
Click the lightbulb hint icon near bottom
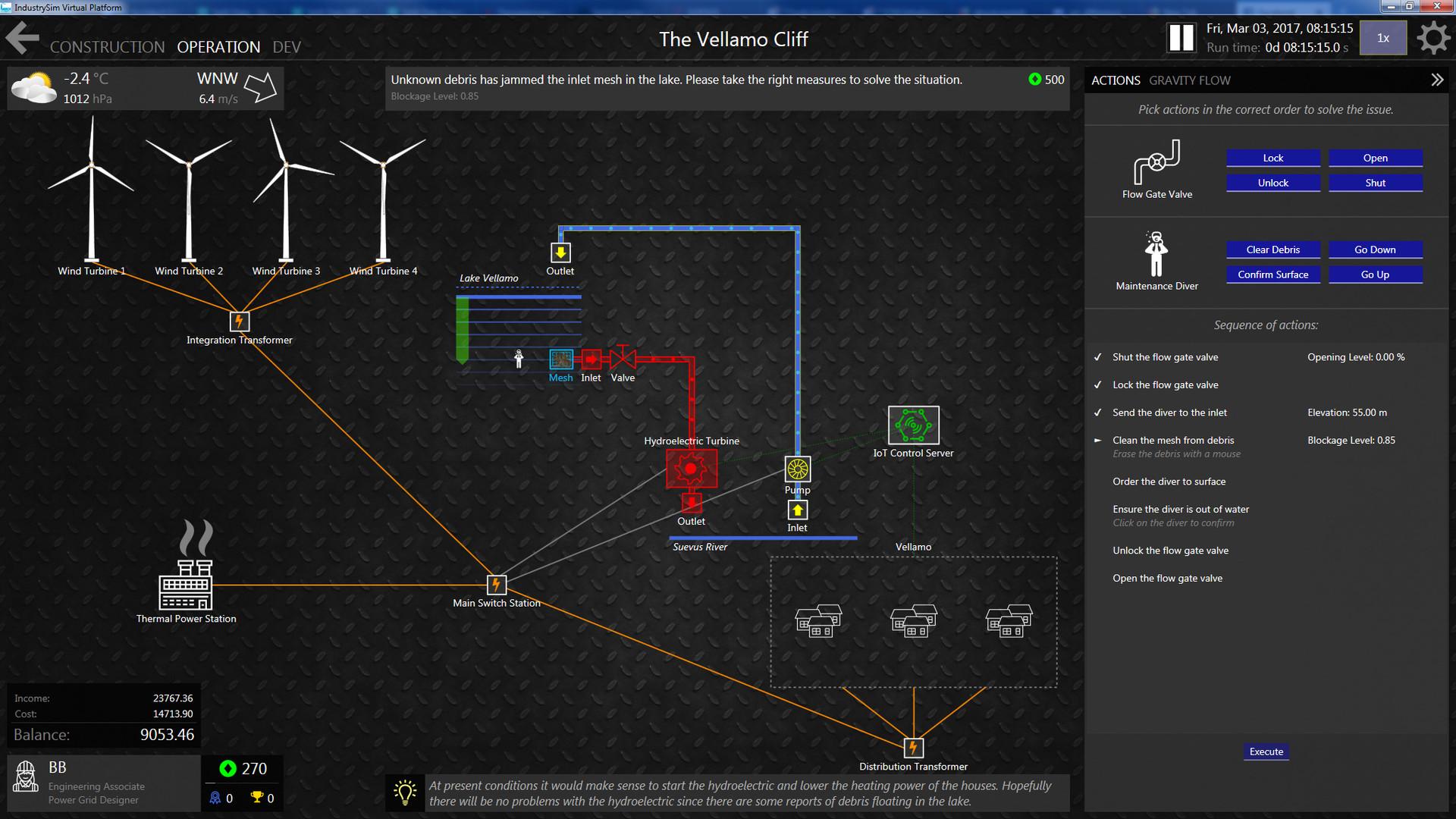[x=406, y=792]
